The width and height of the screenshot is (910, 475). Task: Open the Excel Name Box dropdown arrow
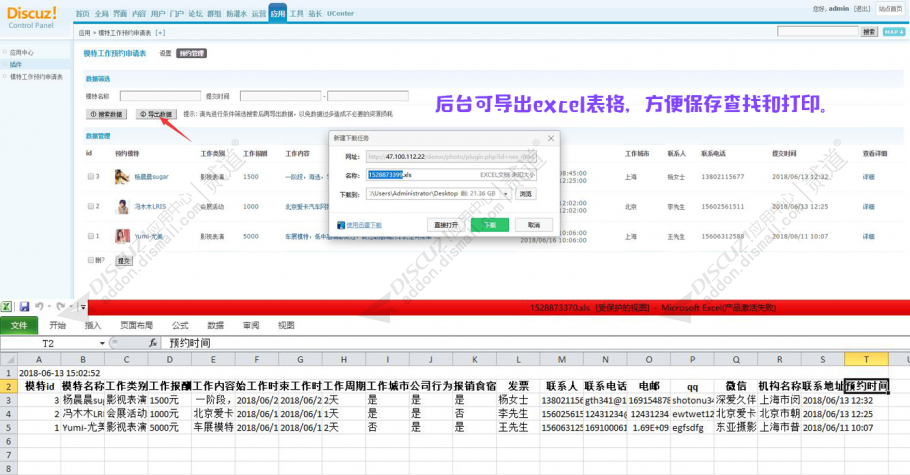pos(102,343)
